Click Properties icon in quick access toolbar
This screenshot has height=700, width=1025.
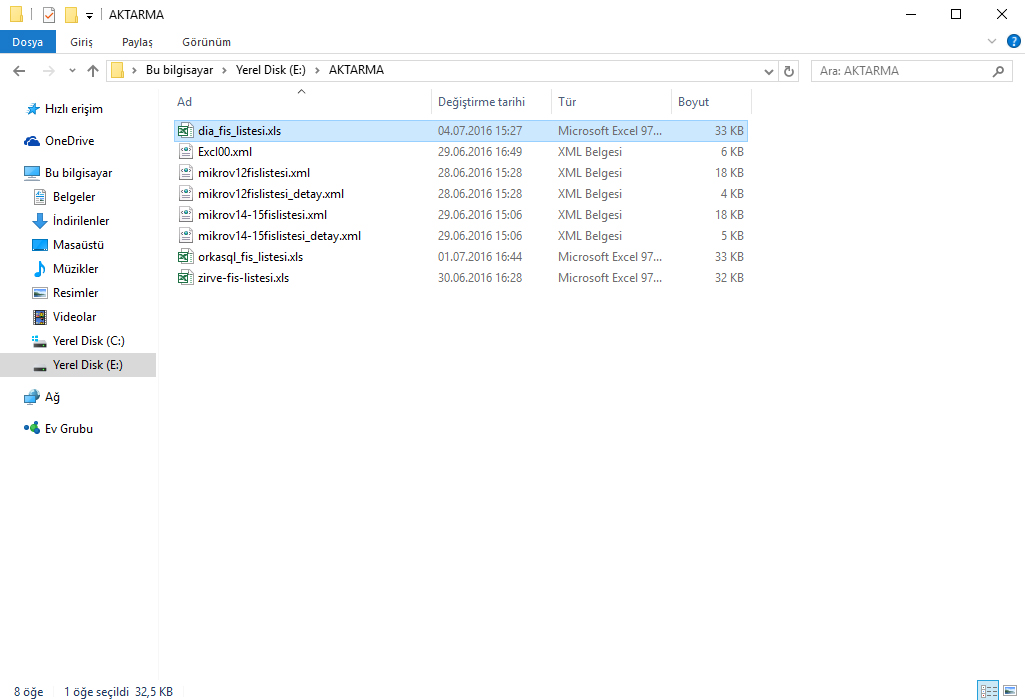(48, 15)
